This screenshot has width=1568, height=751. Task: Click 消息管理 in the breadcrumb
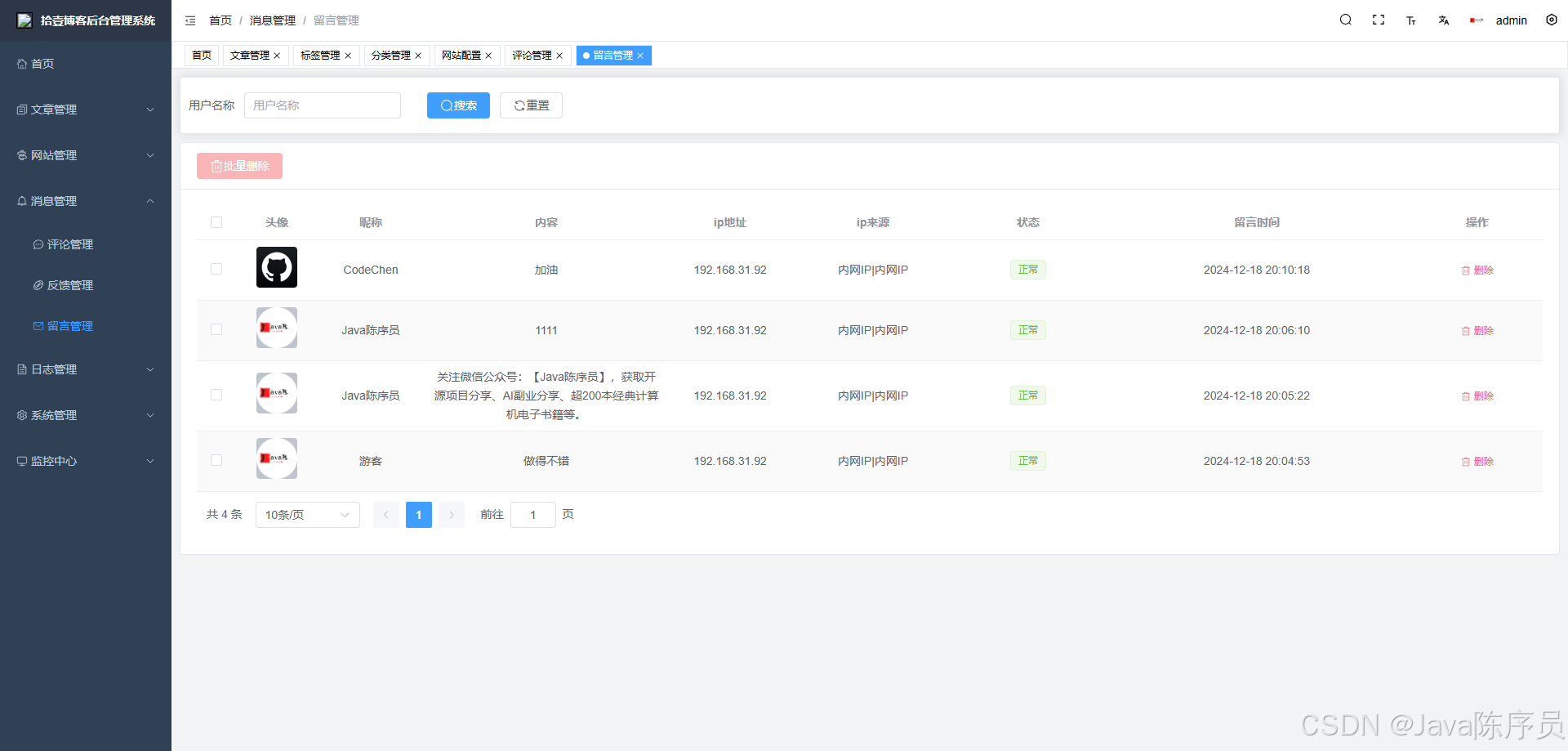273,20
